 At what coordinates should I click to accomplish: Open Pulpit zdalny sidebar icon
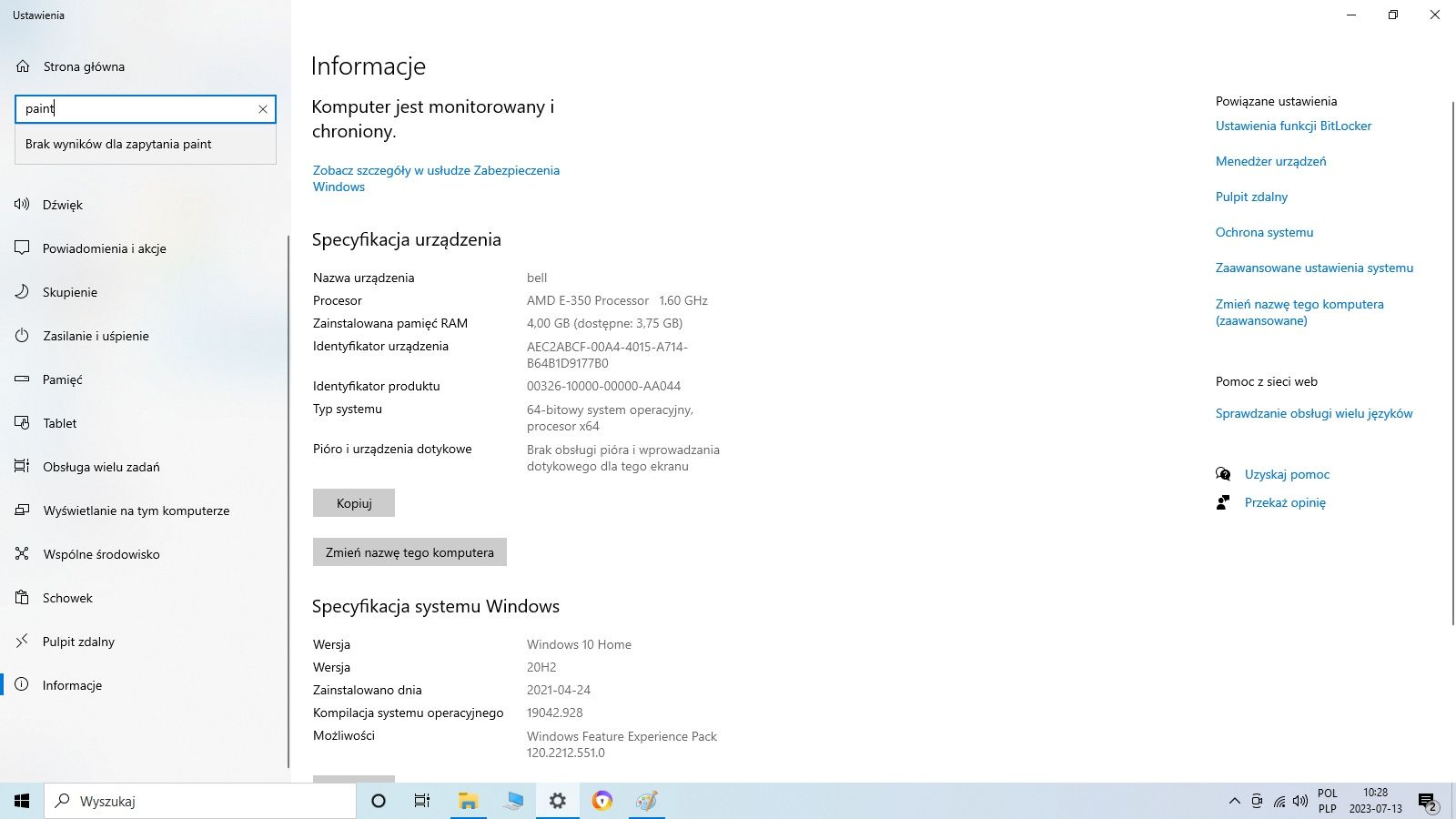tap(23, 642)
